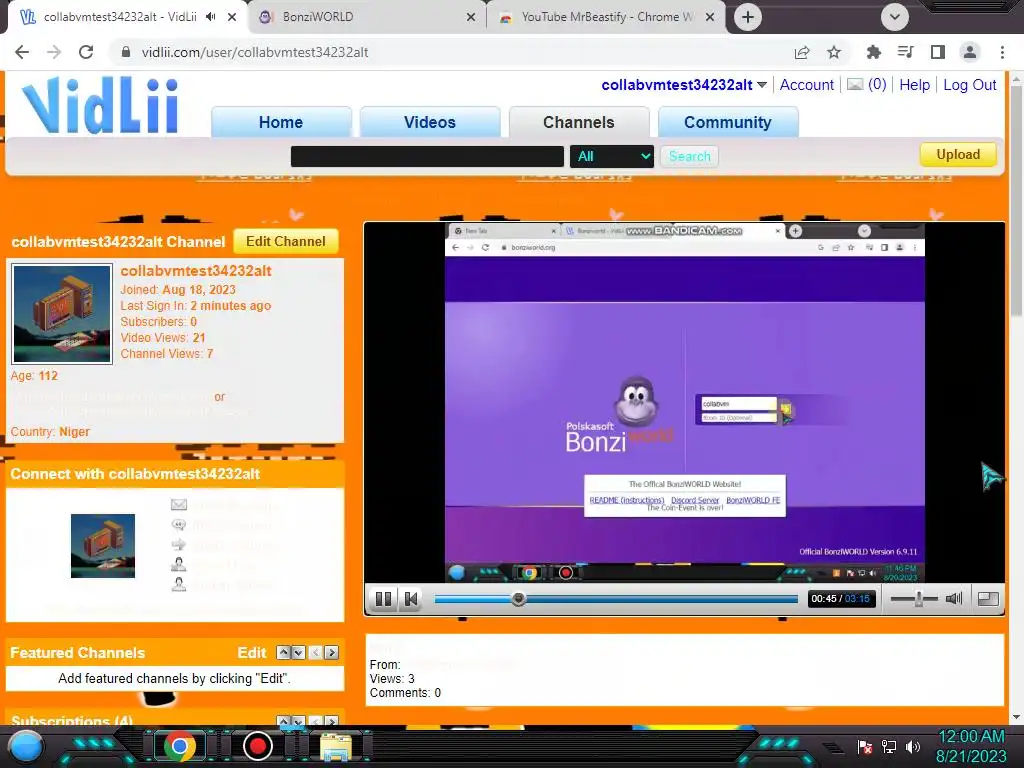Bookmark this page with the star icon
1024x768 pixels.
pos(834,52)
